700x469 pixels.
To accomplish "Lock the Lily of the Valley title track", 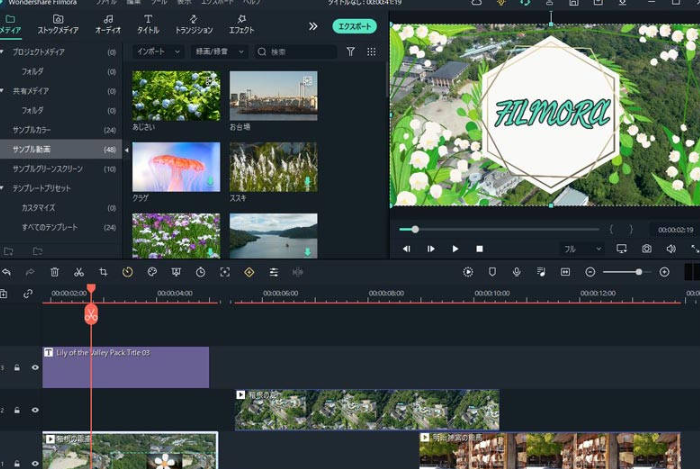I will tap(17, 368).
